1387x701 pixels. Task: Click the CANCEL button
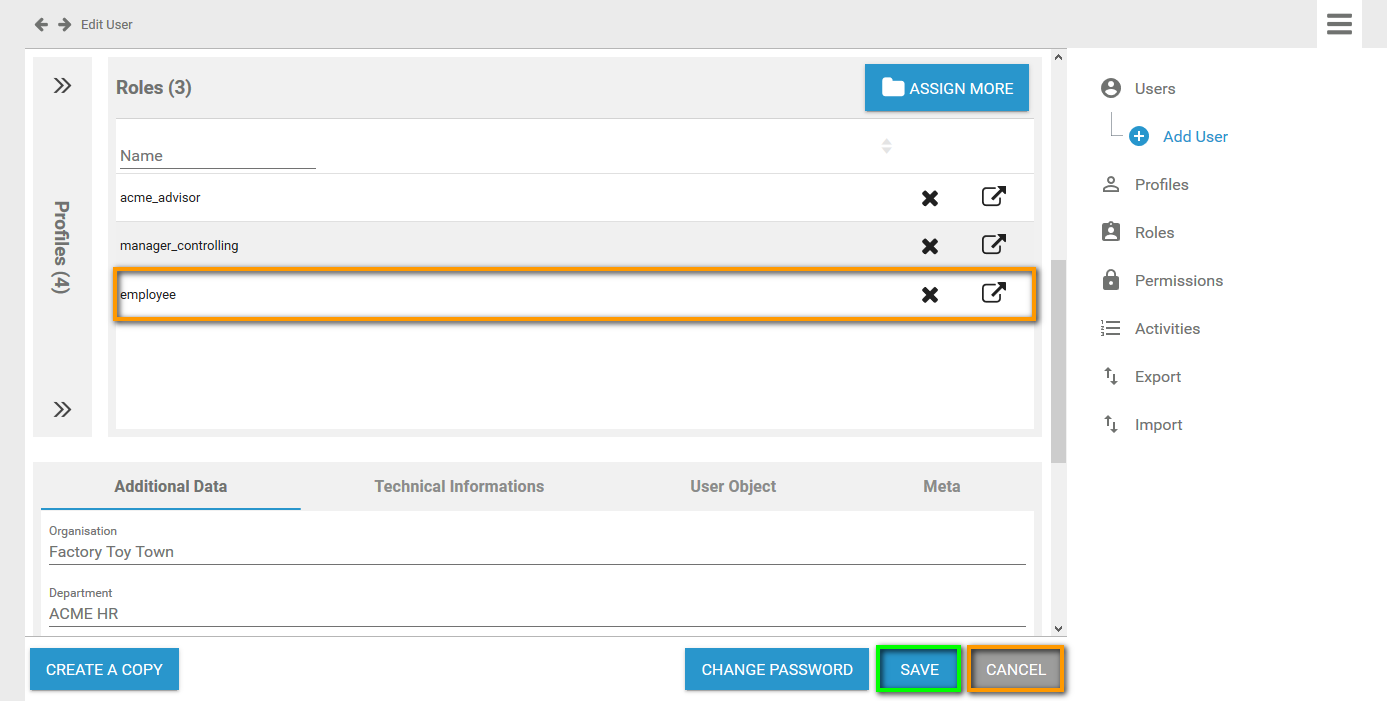point(1015,669)
